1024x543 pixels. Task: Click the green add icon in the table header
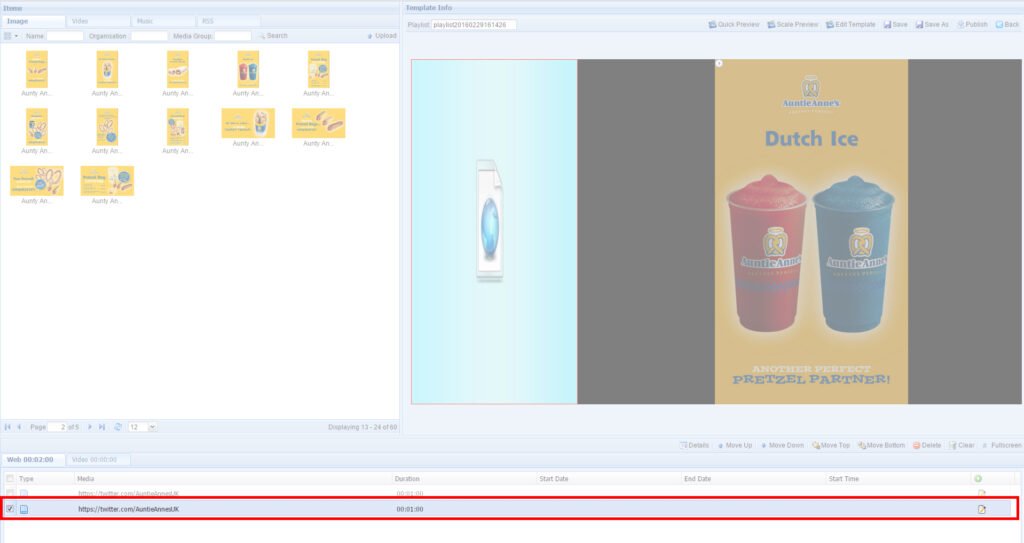point(977,479)
